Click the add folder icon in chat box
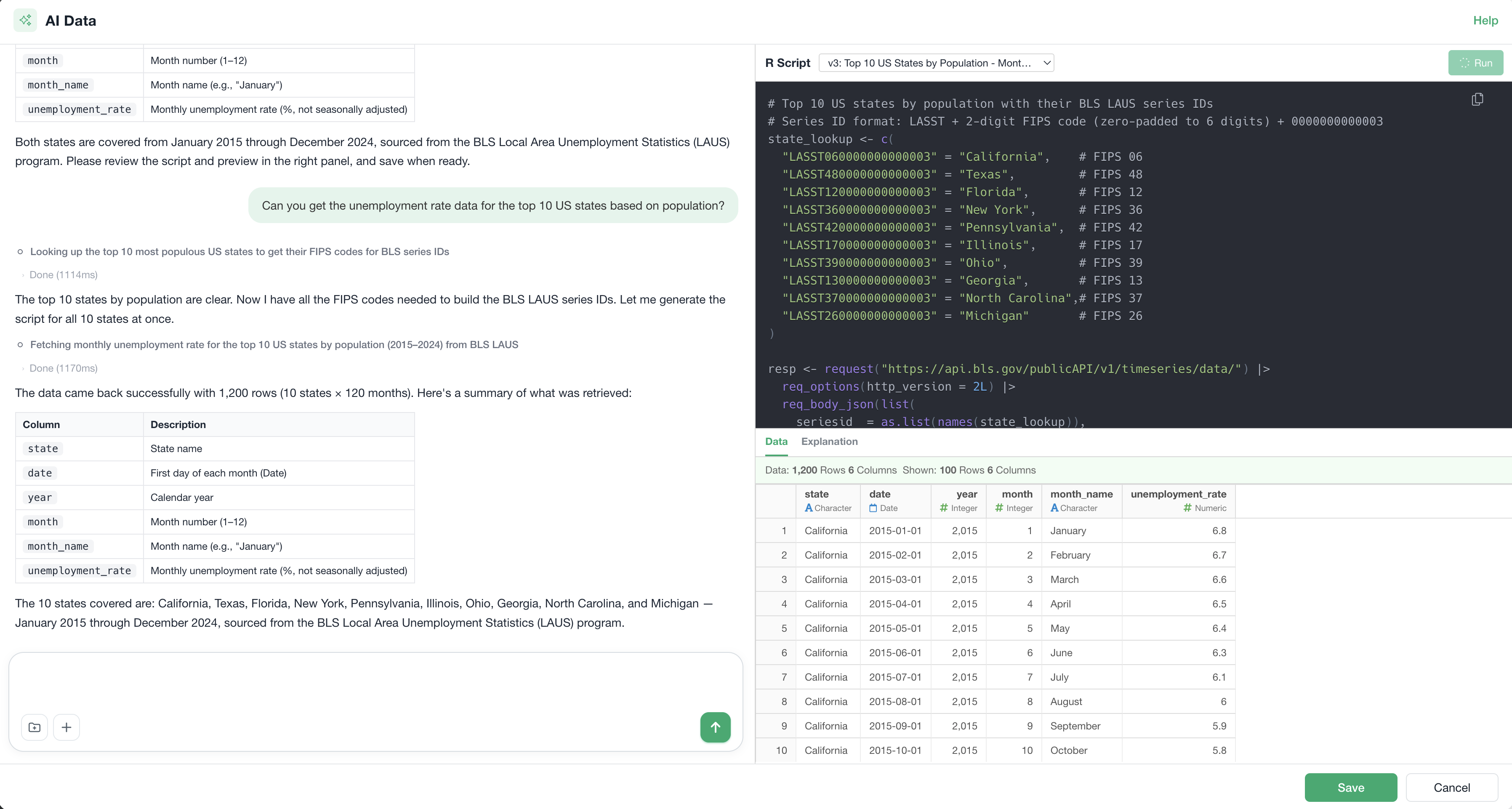 click(x=35, y=727)
